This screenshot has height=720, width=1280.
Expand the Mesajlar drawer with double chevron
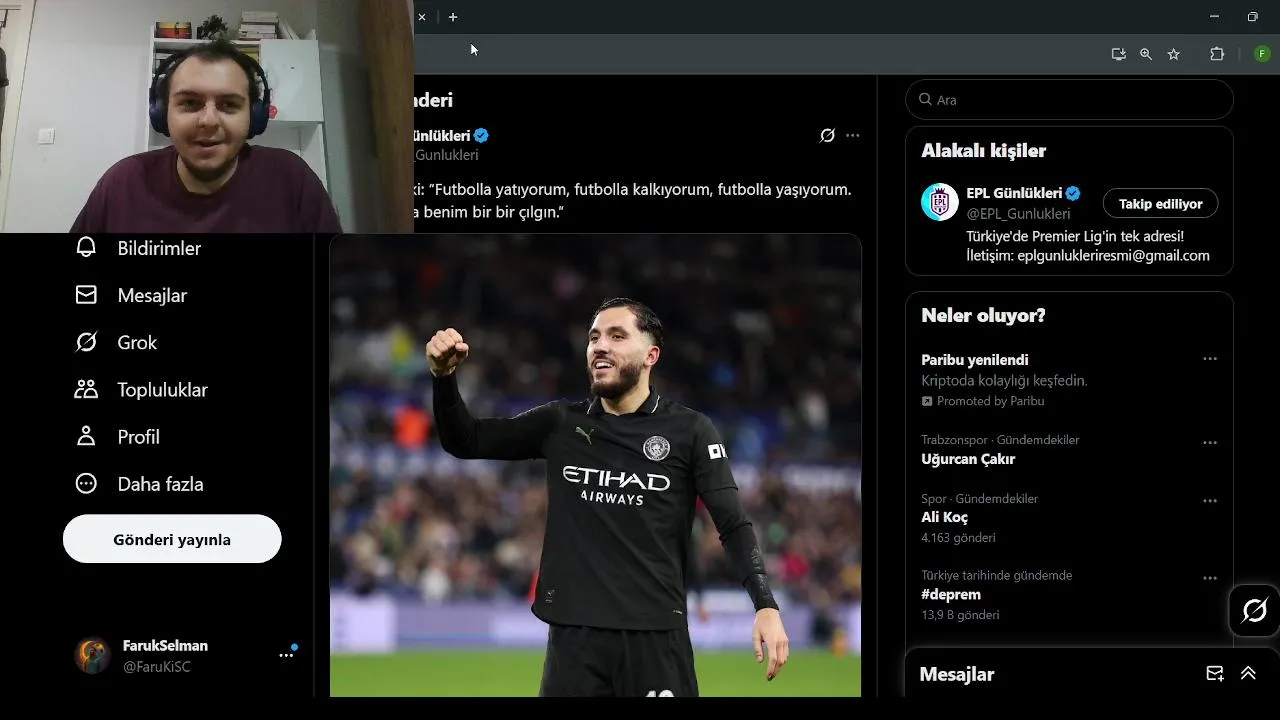(1248, 673)
